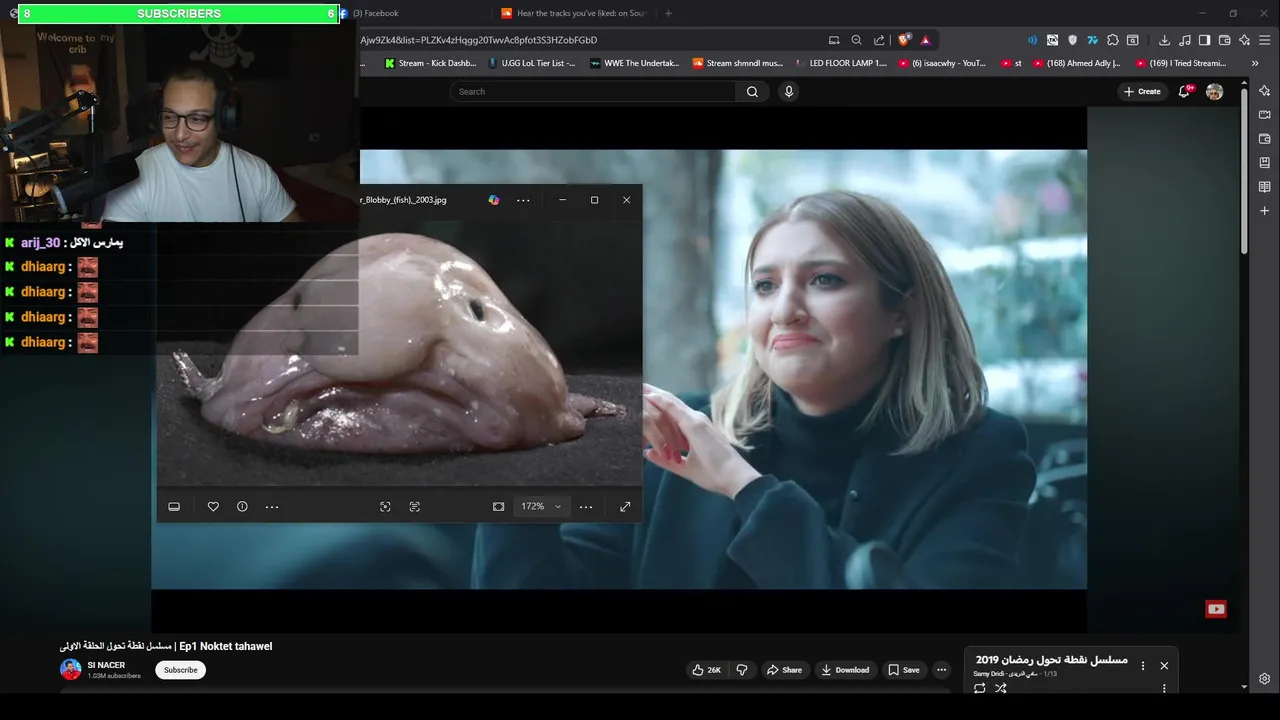1280x720 pixels.
Task: Open playlist panel three-dot menu
Action: click(1143, 666)
